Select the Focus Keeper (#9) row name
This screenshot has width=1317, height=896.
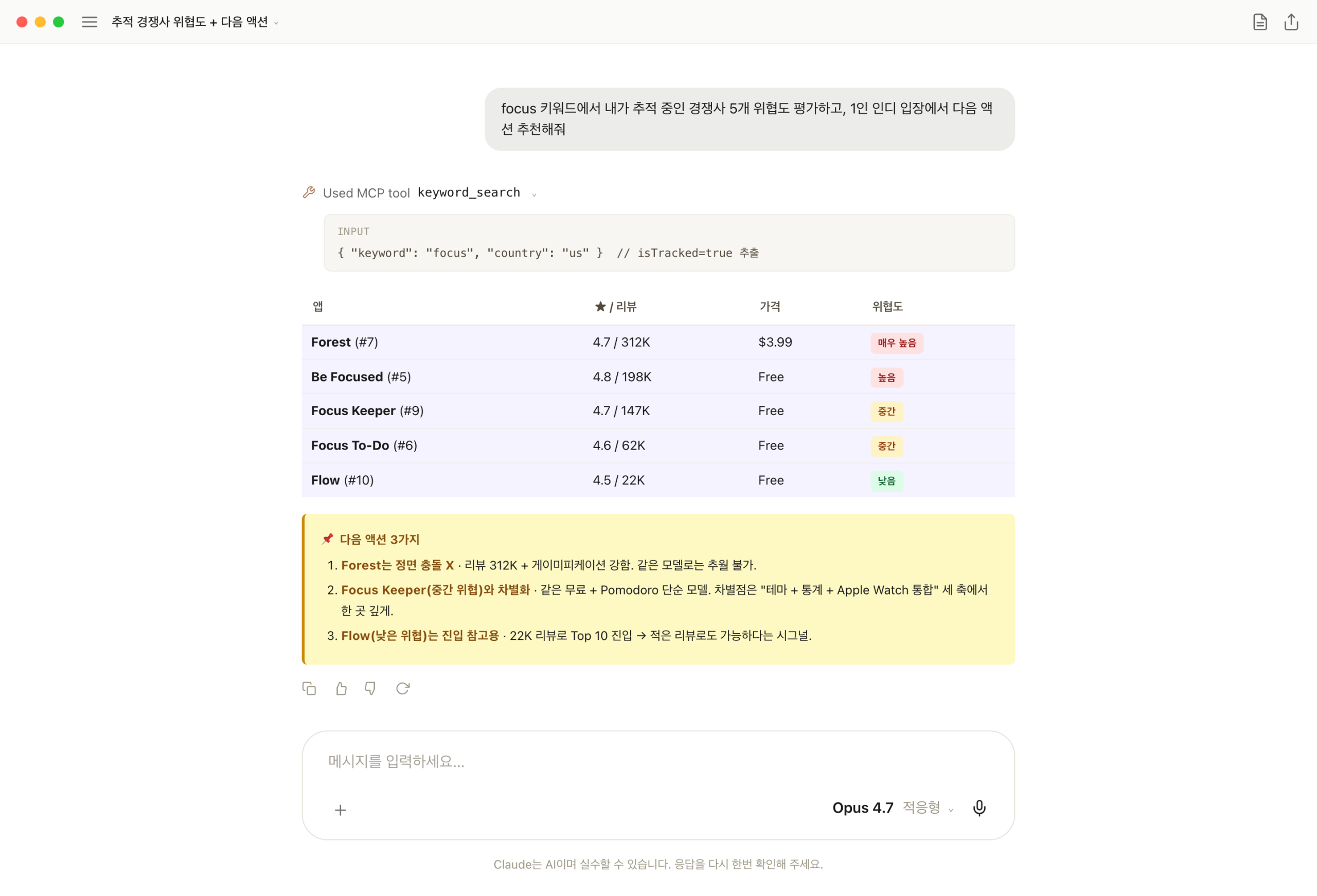coord(367,411)
